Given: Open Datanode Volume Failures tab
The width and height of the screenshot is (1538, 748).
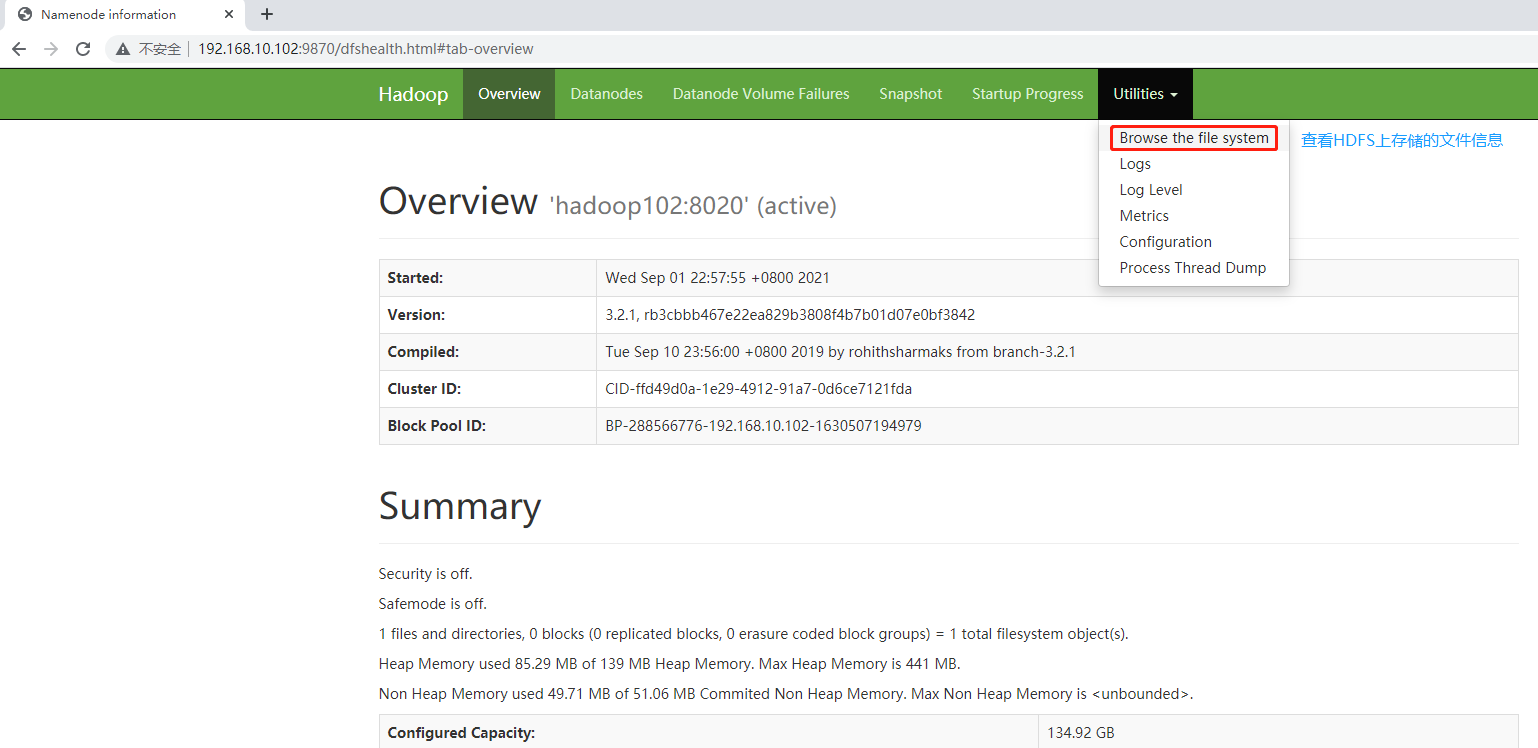Looking at the screenshot, I should (760, 94).
